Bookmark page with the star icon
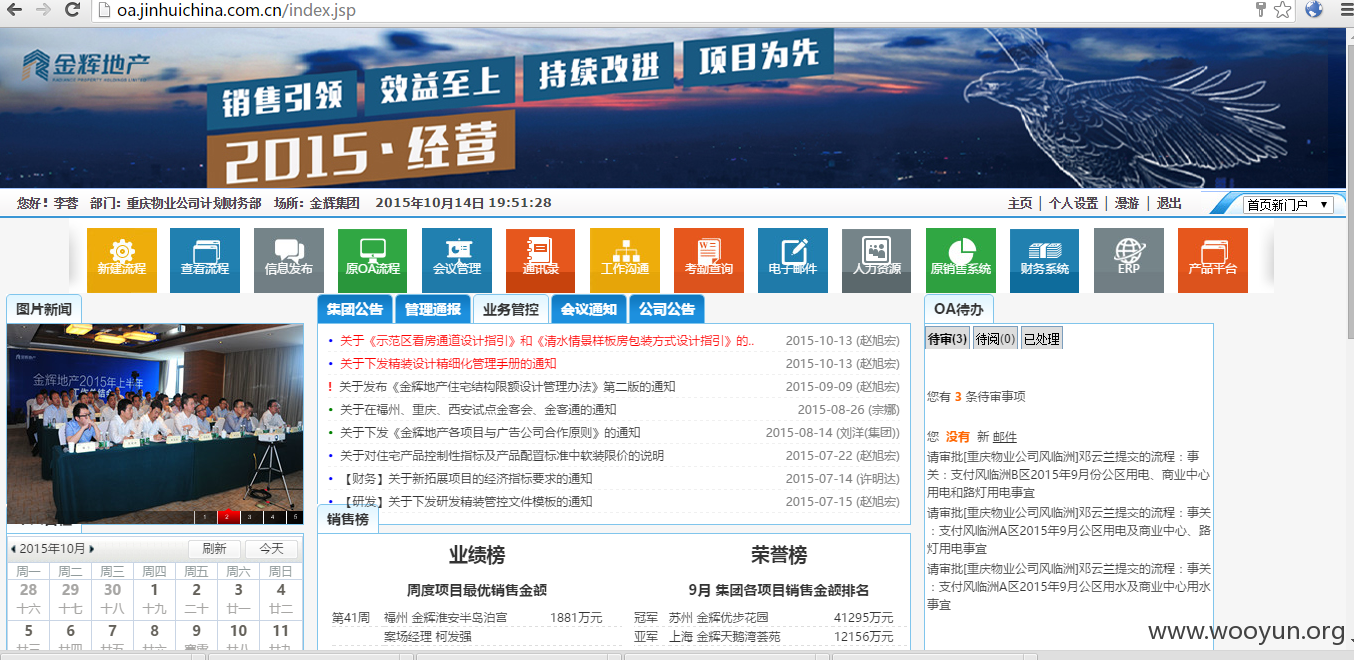Viewport: 1354px width, 660px height. pos(1282,10)
